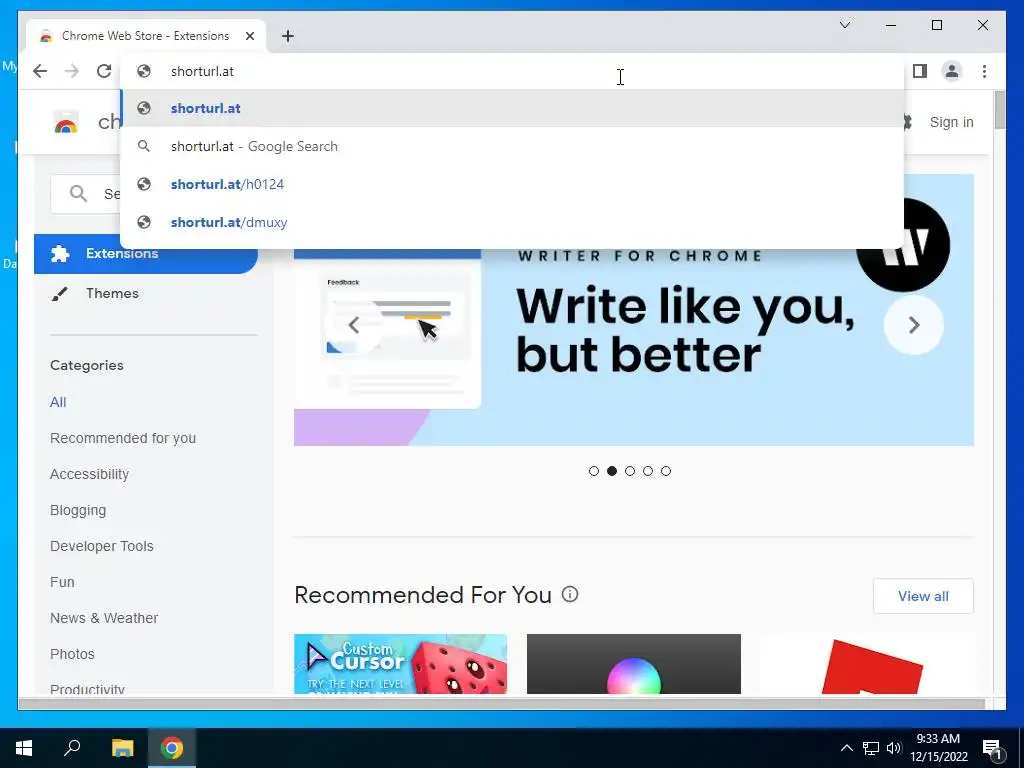Select the fifth carousel dot
1024x768 pixels.
[x=666, y=471]
